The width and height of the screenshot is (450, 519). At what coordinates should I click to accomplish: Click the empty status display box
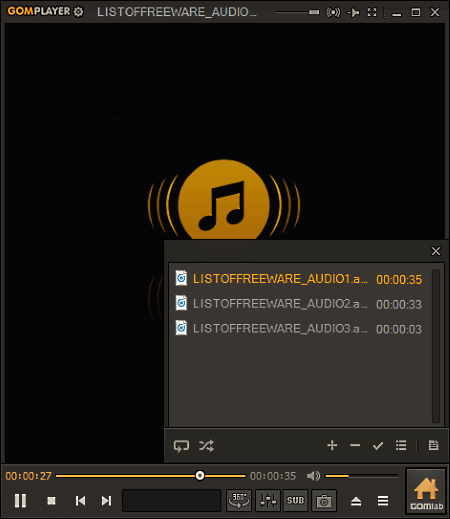[x=172, y=500]
